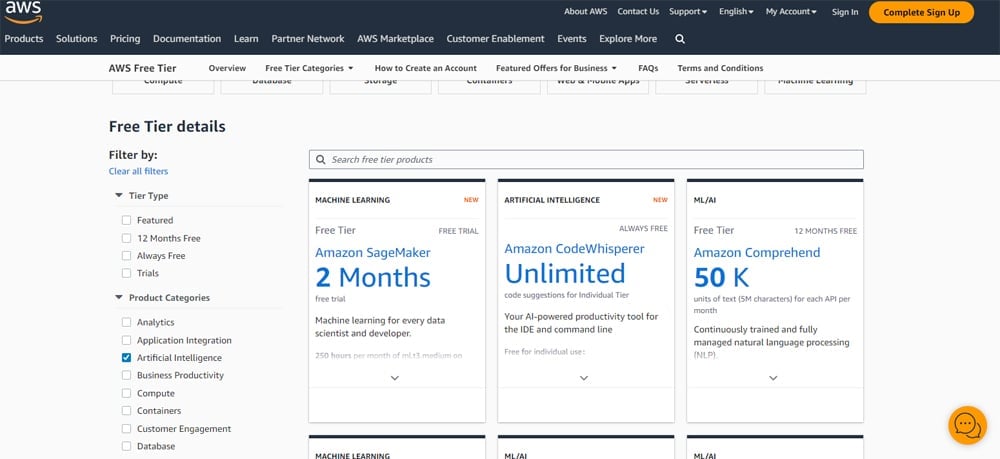Uncheck the Artificial Intelligence checkbox

click(x=126, y=358)
